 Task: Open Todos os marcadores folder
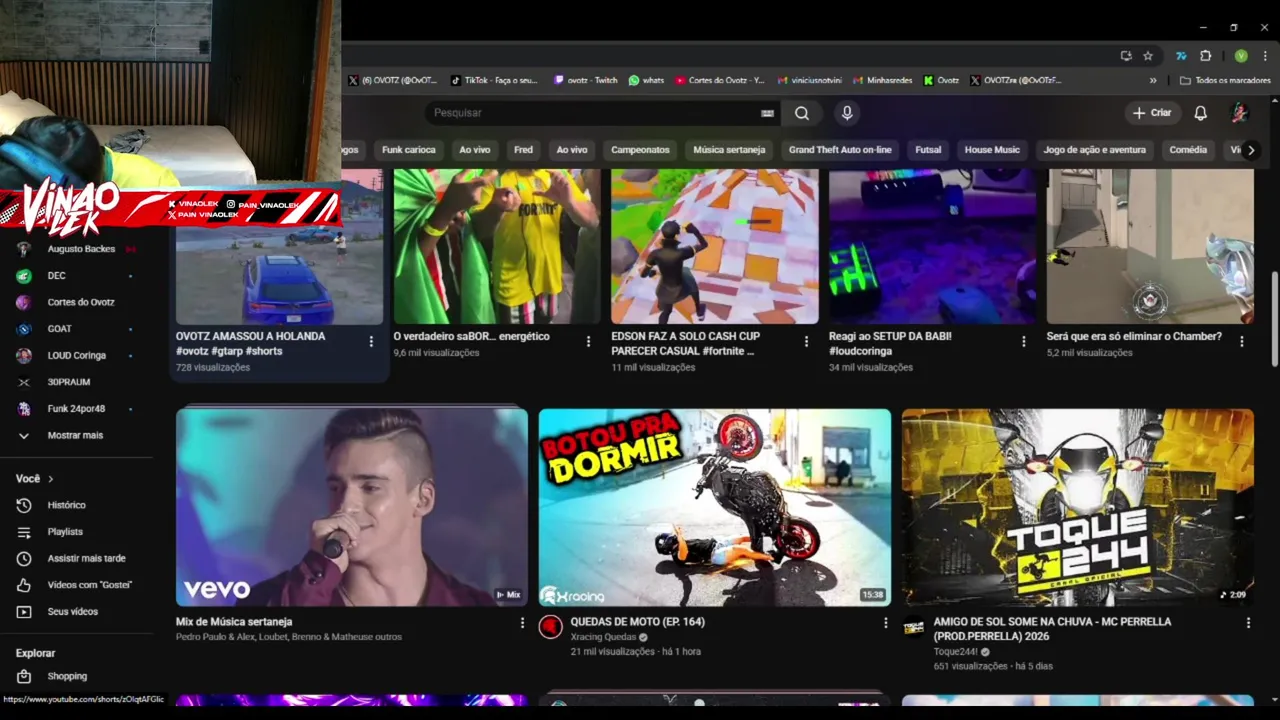1225,80
